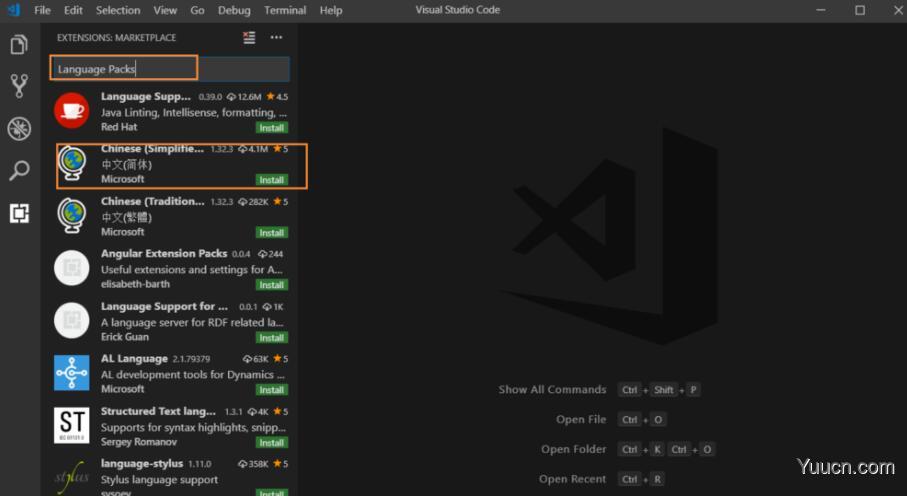
Task: Open the Debug menu
Action: (234, 10)
